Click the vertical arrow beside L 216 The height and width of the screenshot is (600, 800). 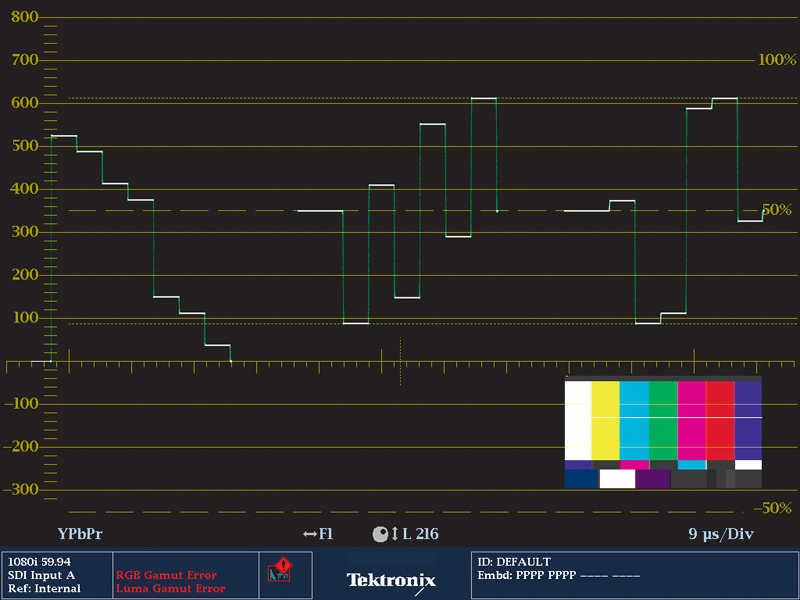(395, 535)
